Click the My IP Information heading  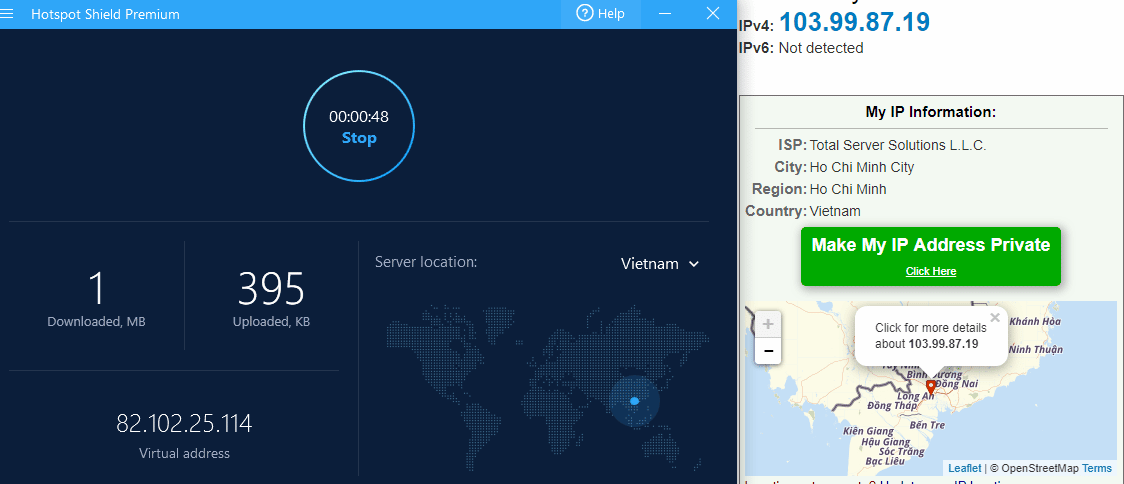[930, 113]
